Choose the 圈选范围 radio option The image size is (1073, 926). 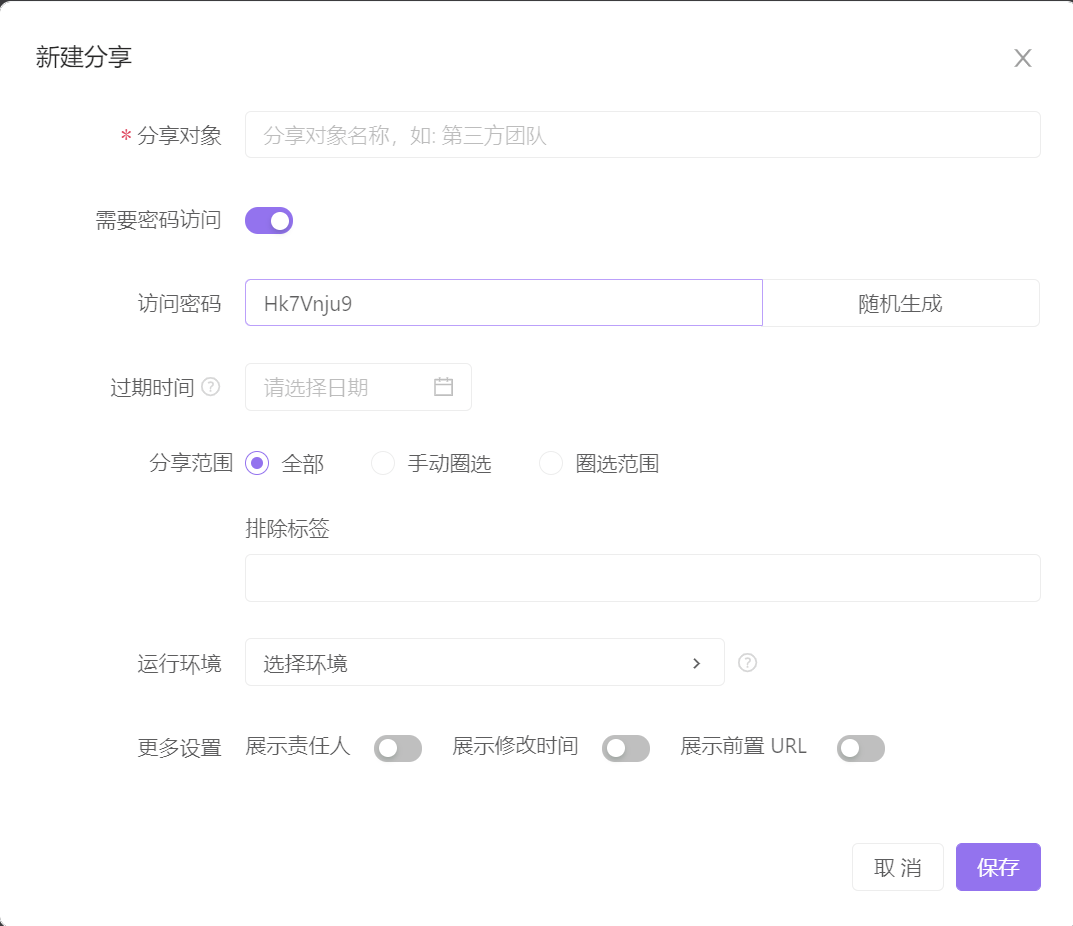coord(550,463)
